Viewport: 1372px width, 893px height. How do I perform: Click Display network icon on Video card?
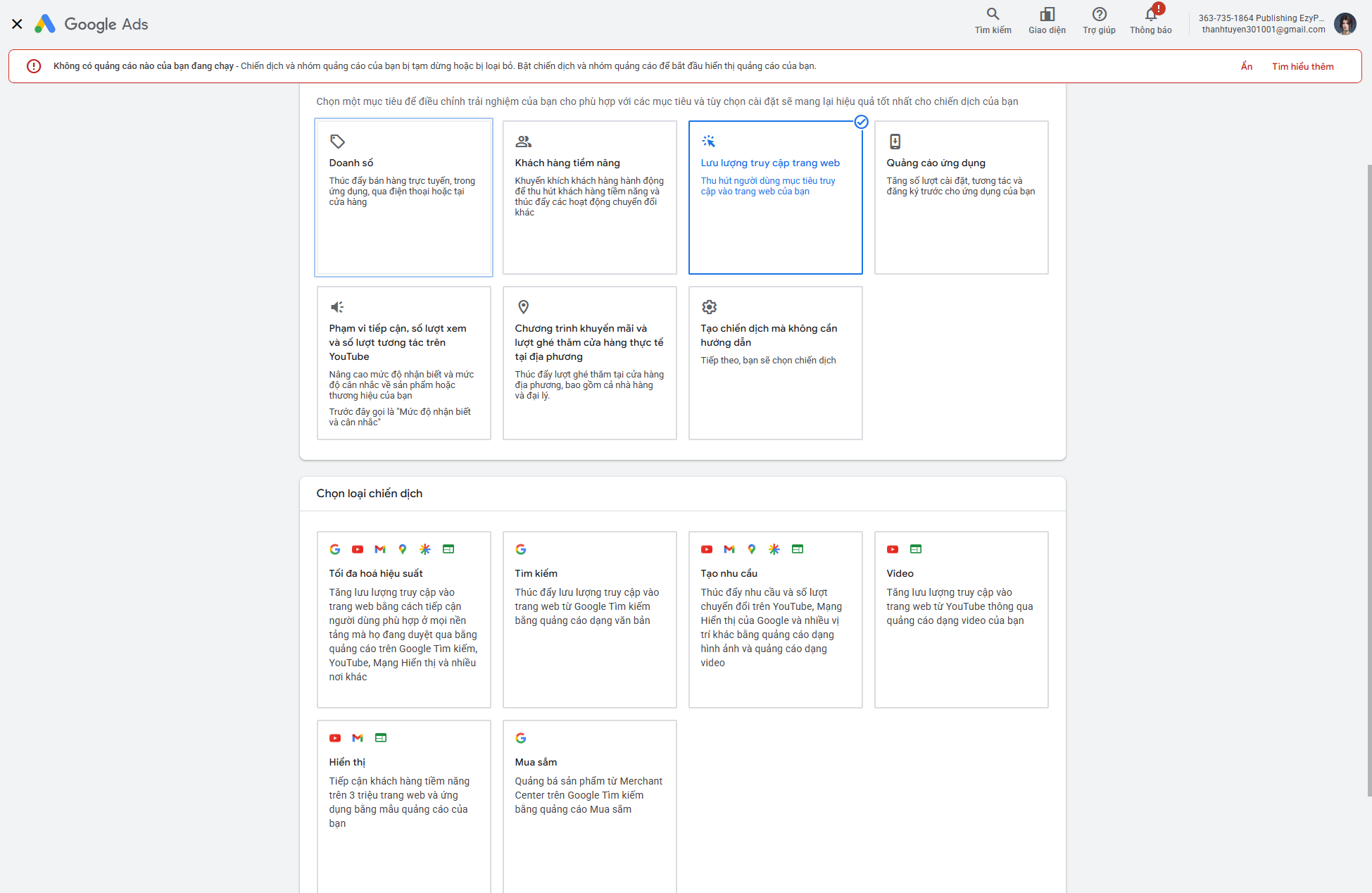tap(916, 549)
